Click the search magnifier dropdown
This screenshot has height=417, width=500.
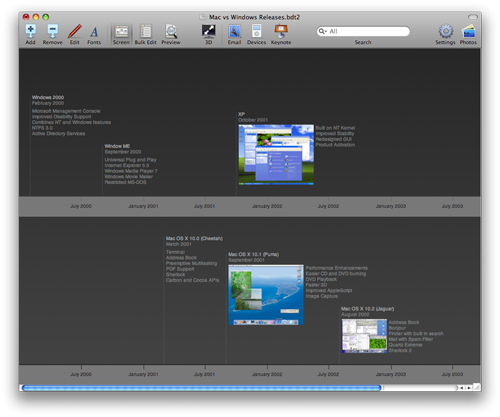pos(322,31)
